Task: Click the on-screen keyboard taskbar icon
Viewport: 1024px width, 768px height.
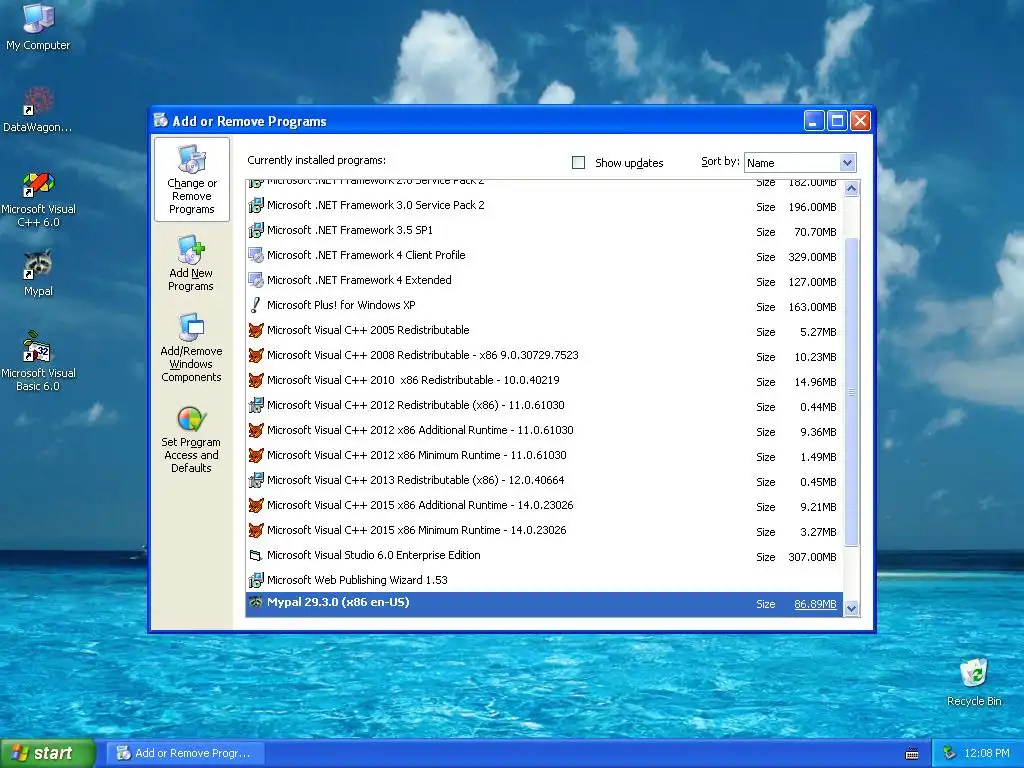Action: click(912, 754)
